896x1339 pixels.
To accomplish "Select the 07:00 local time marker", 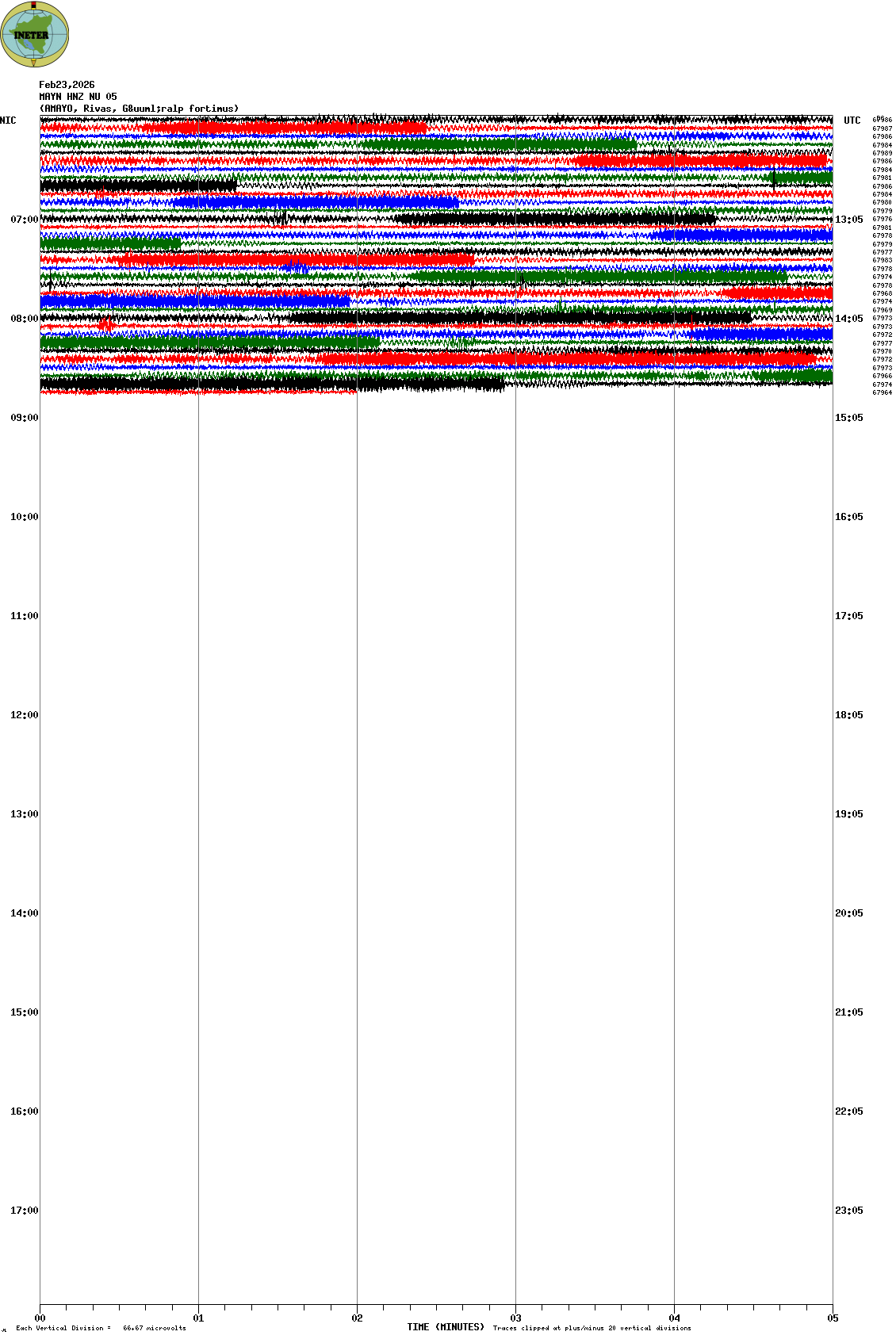I will pos(24,220).
